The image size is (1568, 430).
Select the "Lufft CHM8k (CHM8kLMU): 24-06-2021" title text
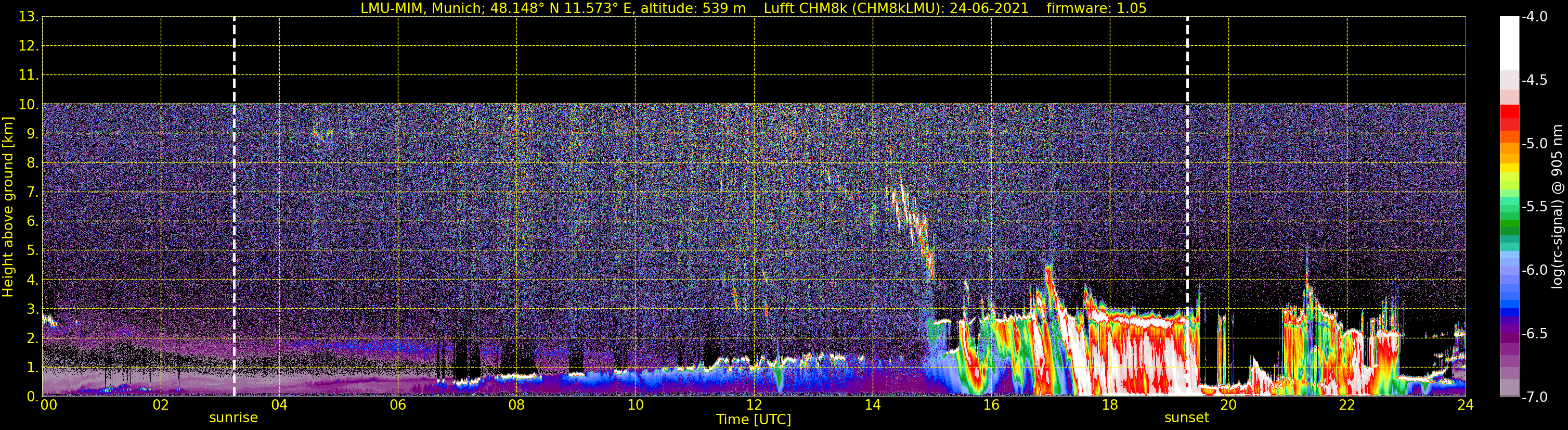point(896,8)
